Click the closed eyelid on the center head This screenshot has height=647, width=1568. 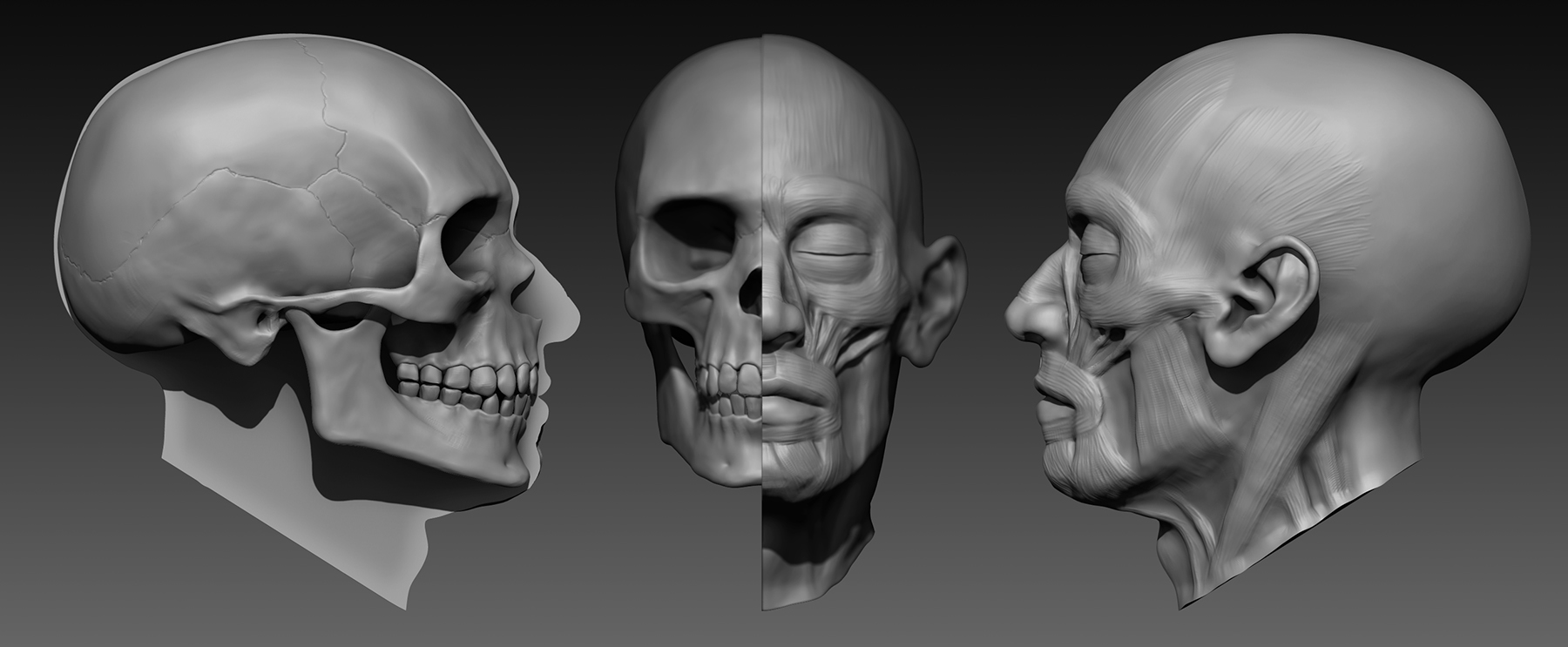pyautogui.click(x=832, y=253)
